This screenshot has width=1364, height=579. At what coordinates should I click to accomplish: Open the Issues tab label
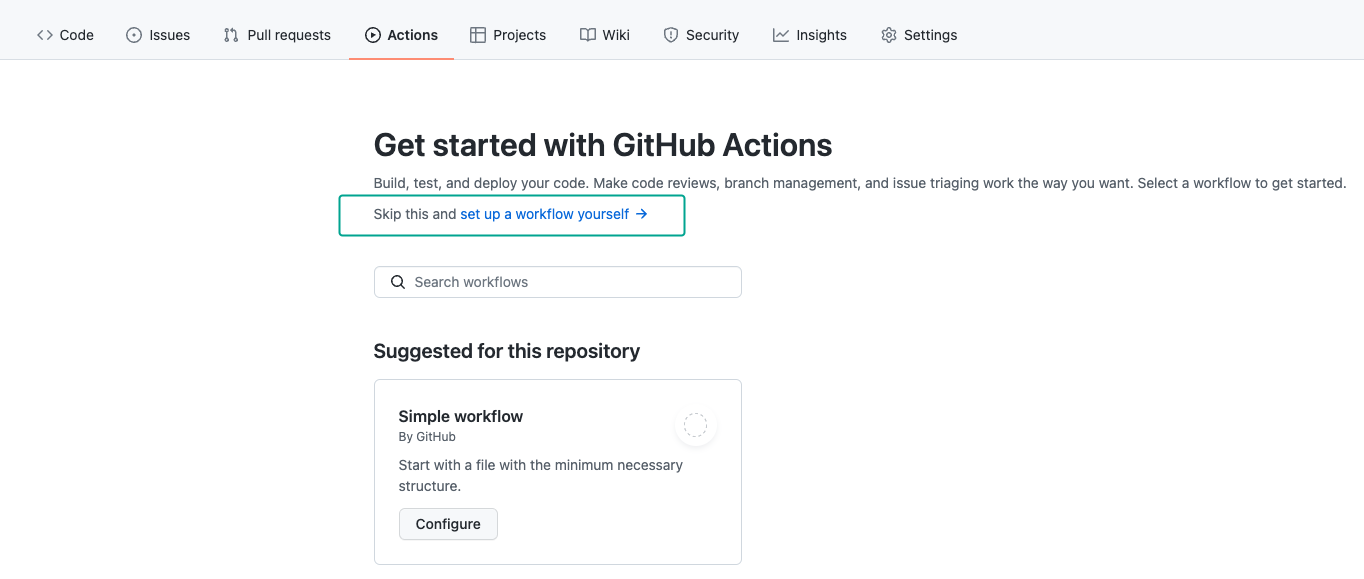point(170,35)
